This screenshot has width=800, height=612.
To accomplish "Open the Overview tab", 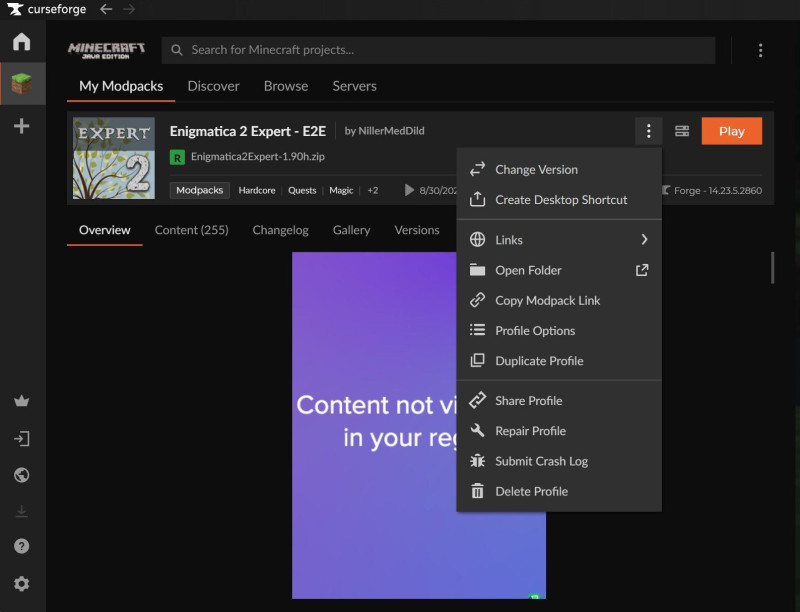I will (105, 230).
